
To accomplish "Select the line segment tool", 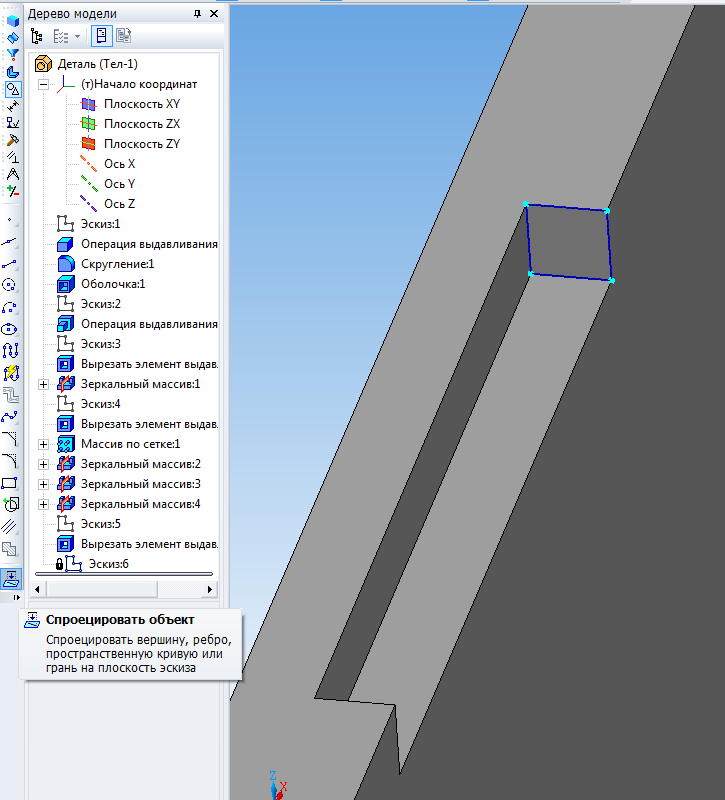I will pyautogui.click(x=10, y=264).
